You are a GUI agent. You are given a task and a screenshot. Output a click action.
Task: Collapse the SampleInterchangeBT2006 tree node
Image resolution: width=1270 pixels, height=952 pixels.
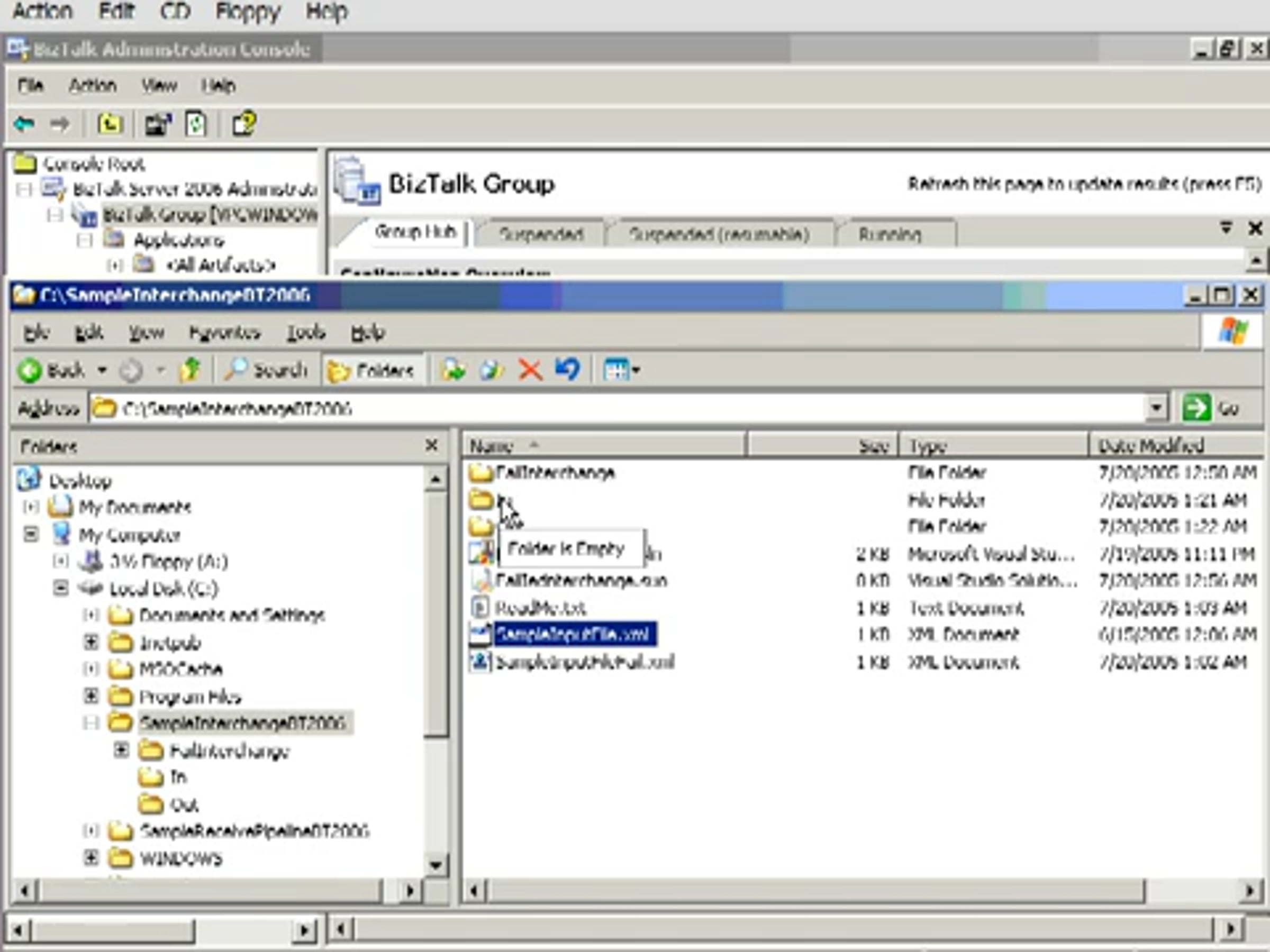[x=90, y=722]
